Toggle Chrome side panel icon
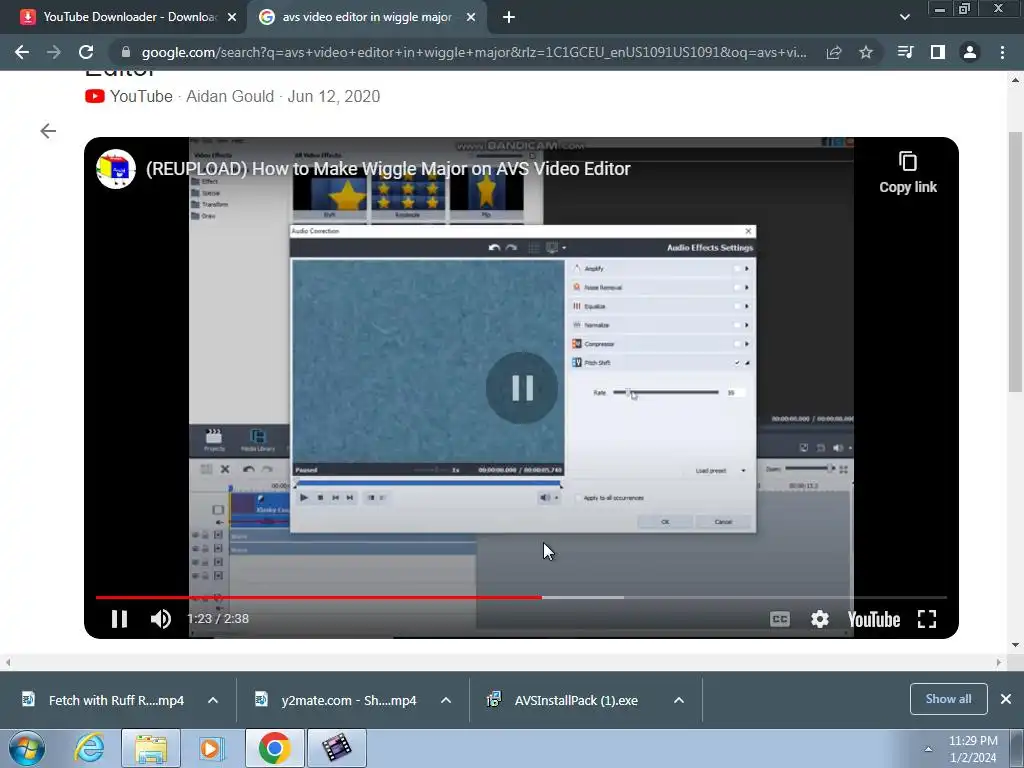Viewport: 1024px width, 768px height. pyautogui.click(x=938, y=52)
